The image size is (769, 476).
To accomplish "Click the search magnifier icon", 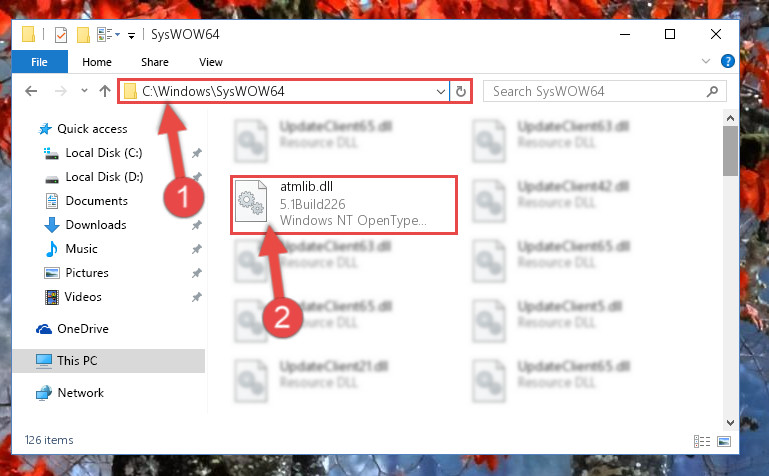I will [x=712, y=92].
